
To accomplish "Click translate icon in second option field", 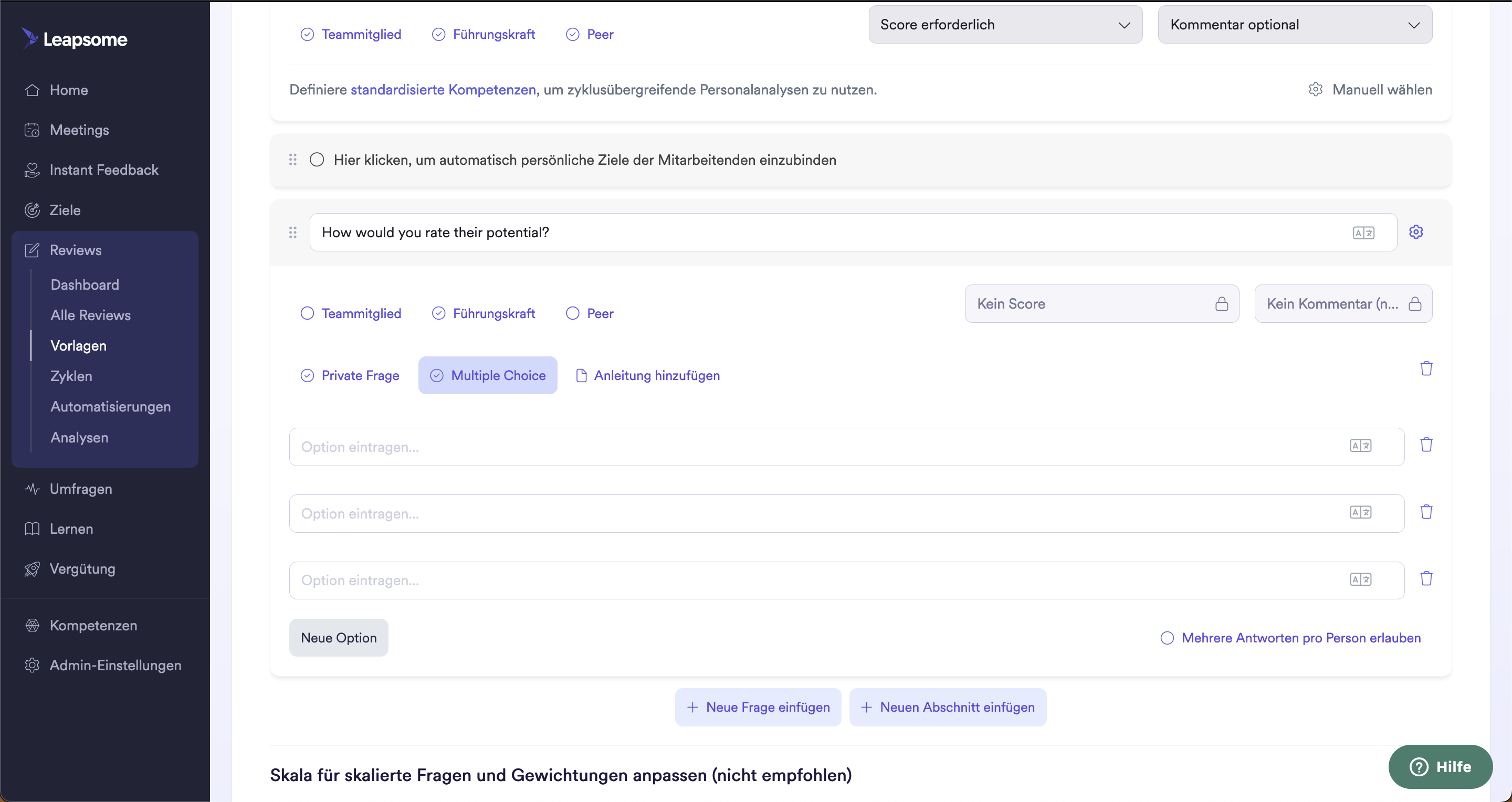I will point(1361,513).
